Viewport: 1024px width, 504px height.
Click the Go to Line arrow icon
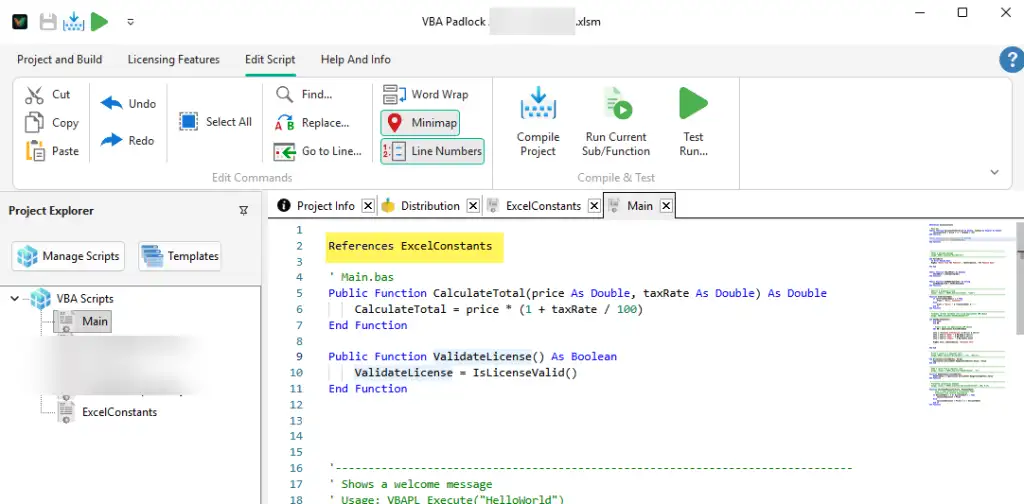click(285, 151)
